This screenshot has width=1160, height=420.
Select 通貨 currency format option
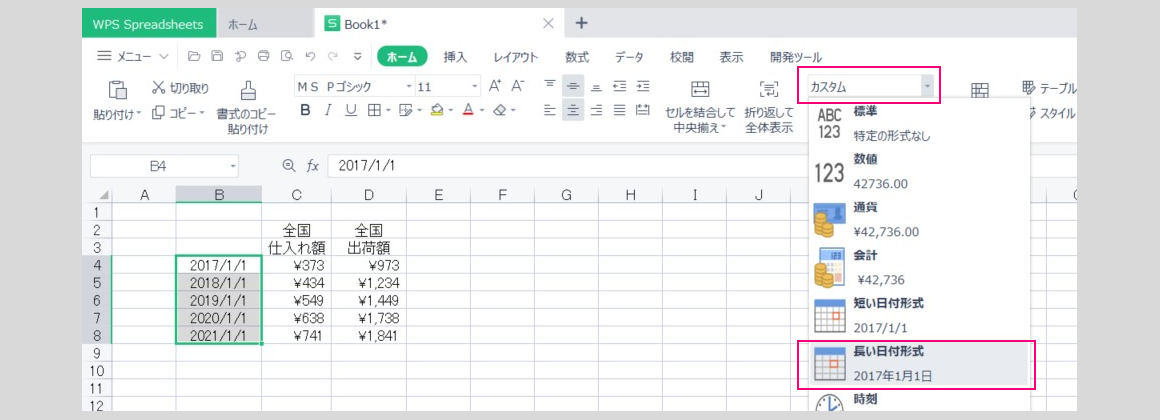click(x=920, y=219)
